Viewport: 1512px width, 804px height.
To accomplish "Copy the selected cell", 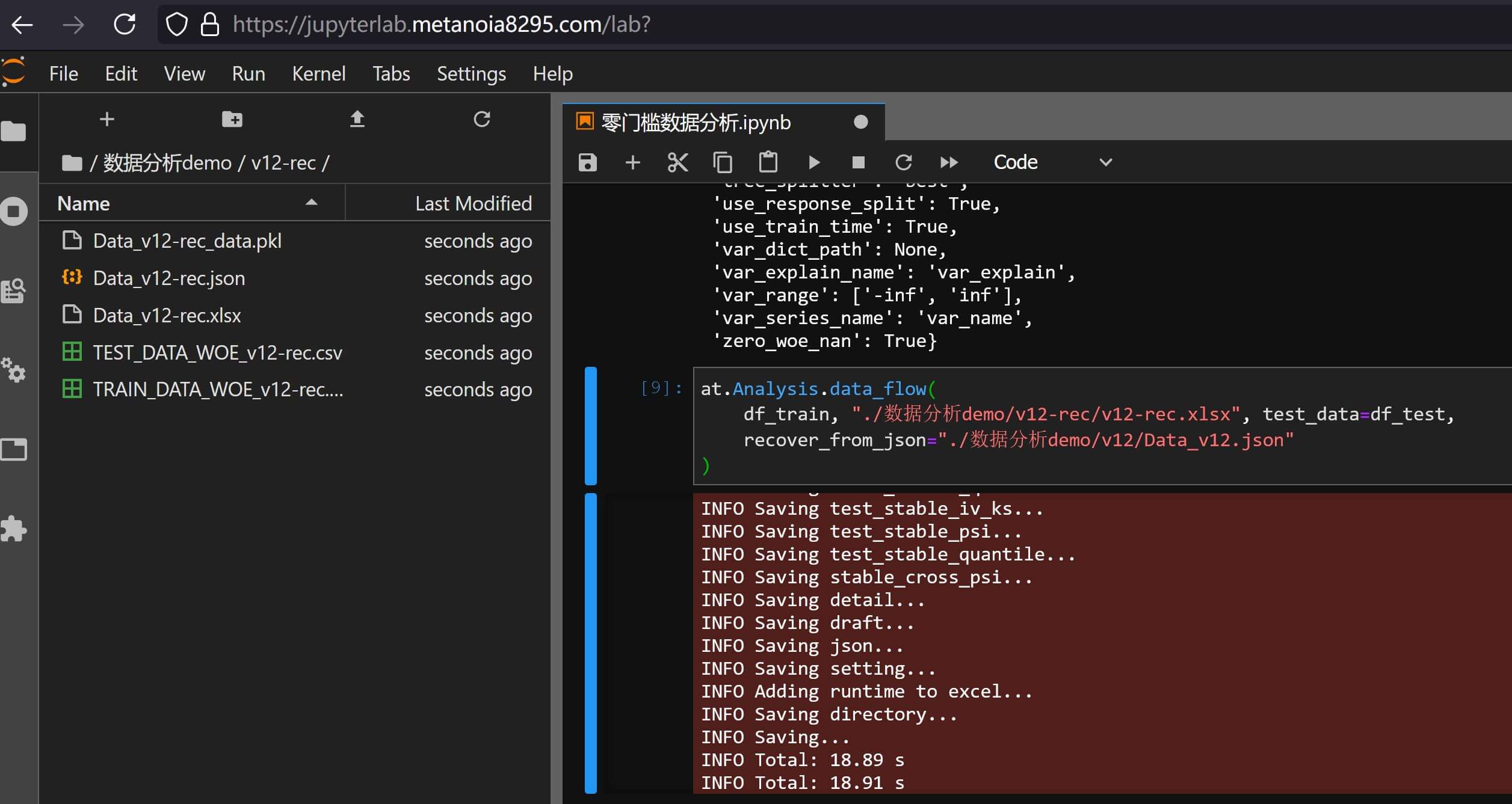I will click(723, 162).
